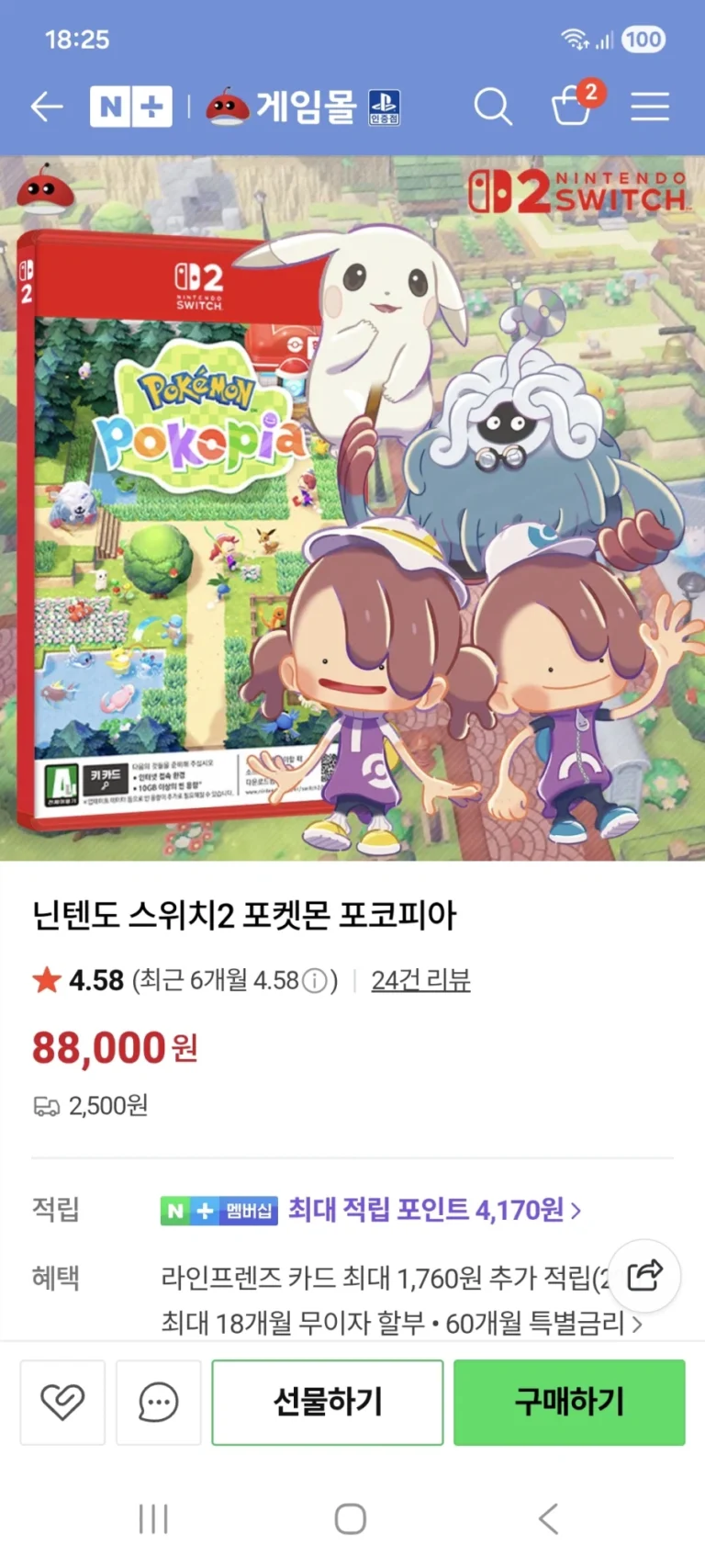Tap the share icon button
Image resolution: width=705 pixels, height=1568 pixels.
tap(644, 1275)
